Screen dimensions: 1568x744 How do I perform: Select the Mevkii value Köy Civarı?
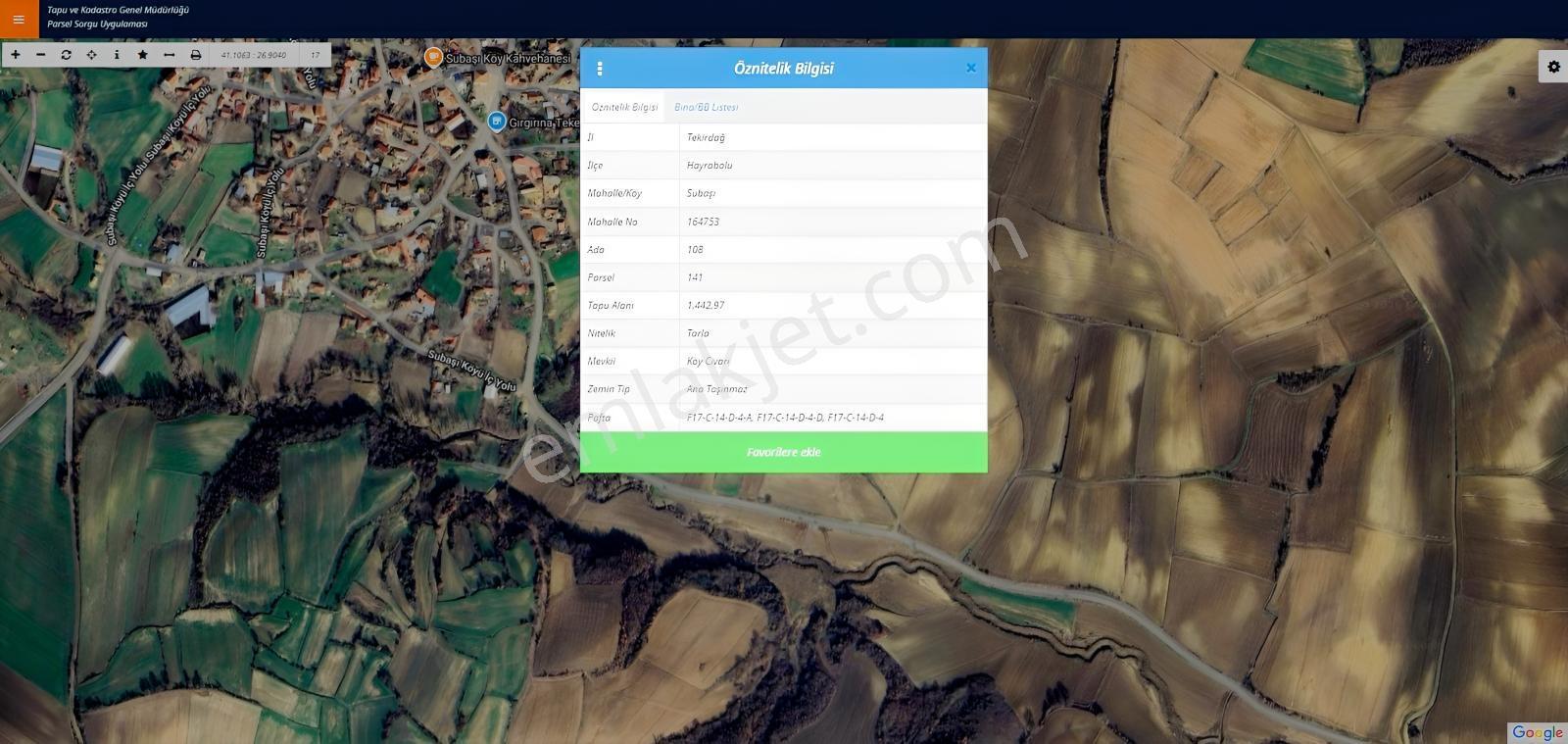(708, 361)
